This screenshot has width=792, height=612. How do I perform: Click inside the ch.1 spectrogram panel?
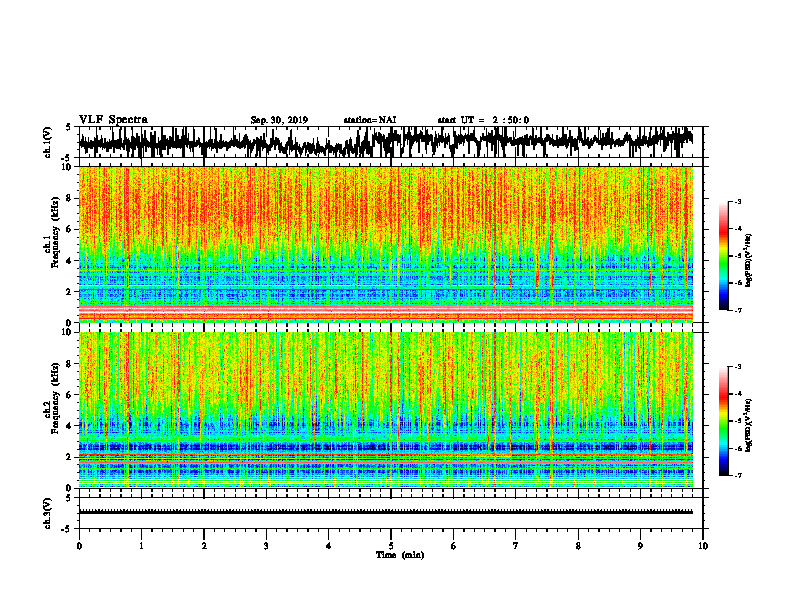click(386, 244)
